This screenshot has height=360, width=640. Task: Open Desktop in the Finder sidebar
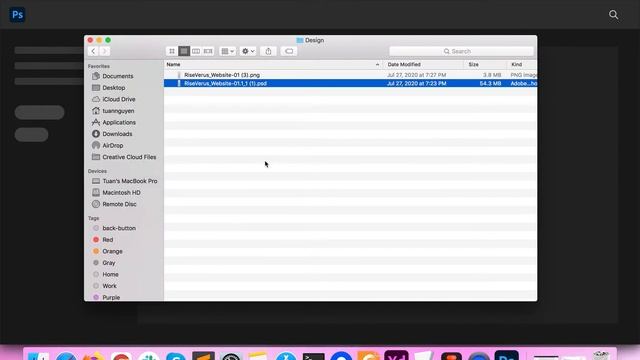pyautogui.click(x=114, y=88)
